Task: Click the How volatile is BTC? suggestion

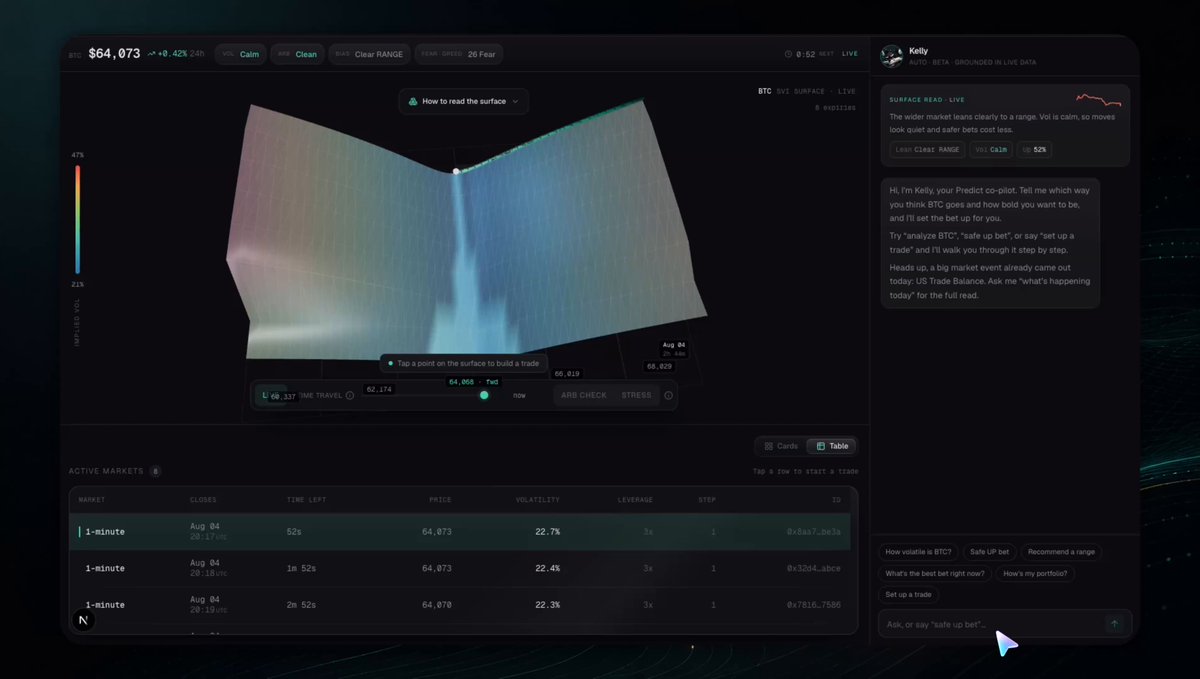Action: coord(919,552)
